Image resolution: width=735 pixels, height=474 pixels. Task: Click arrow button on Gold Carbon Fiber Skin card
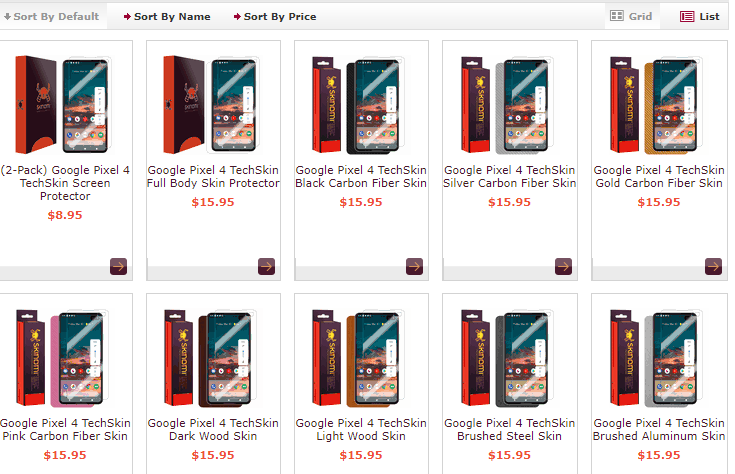(x=713, y=266)
